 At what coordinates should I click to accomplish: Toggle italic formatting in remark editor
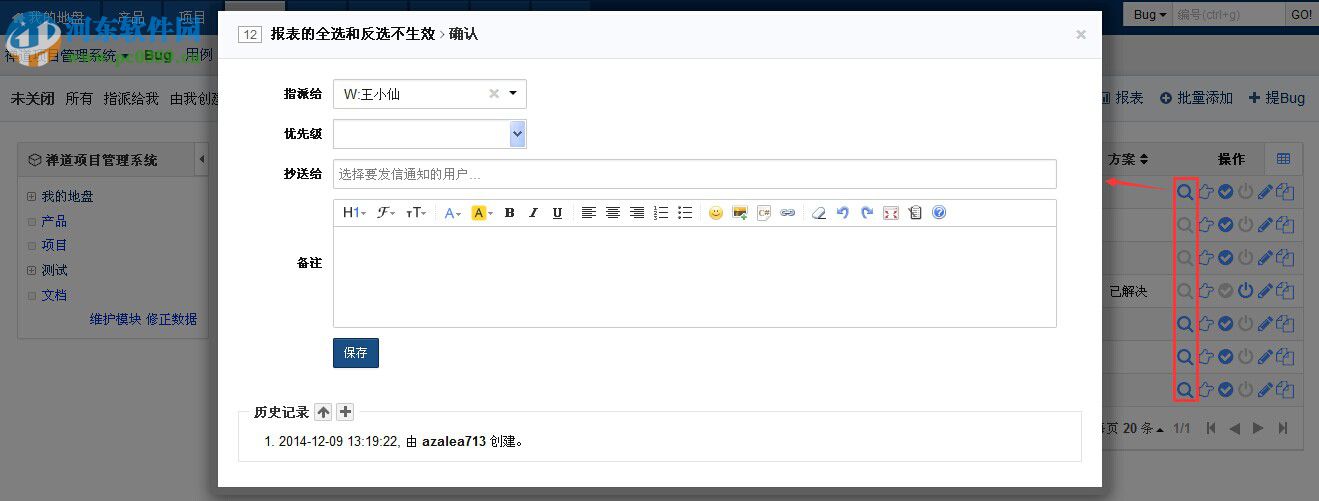pos(533,213)
